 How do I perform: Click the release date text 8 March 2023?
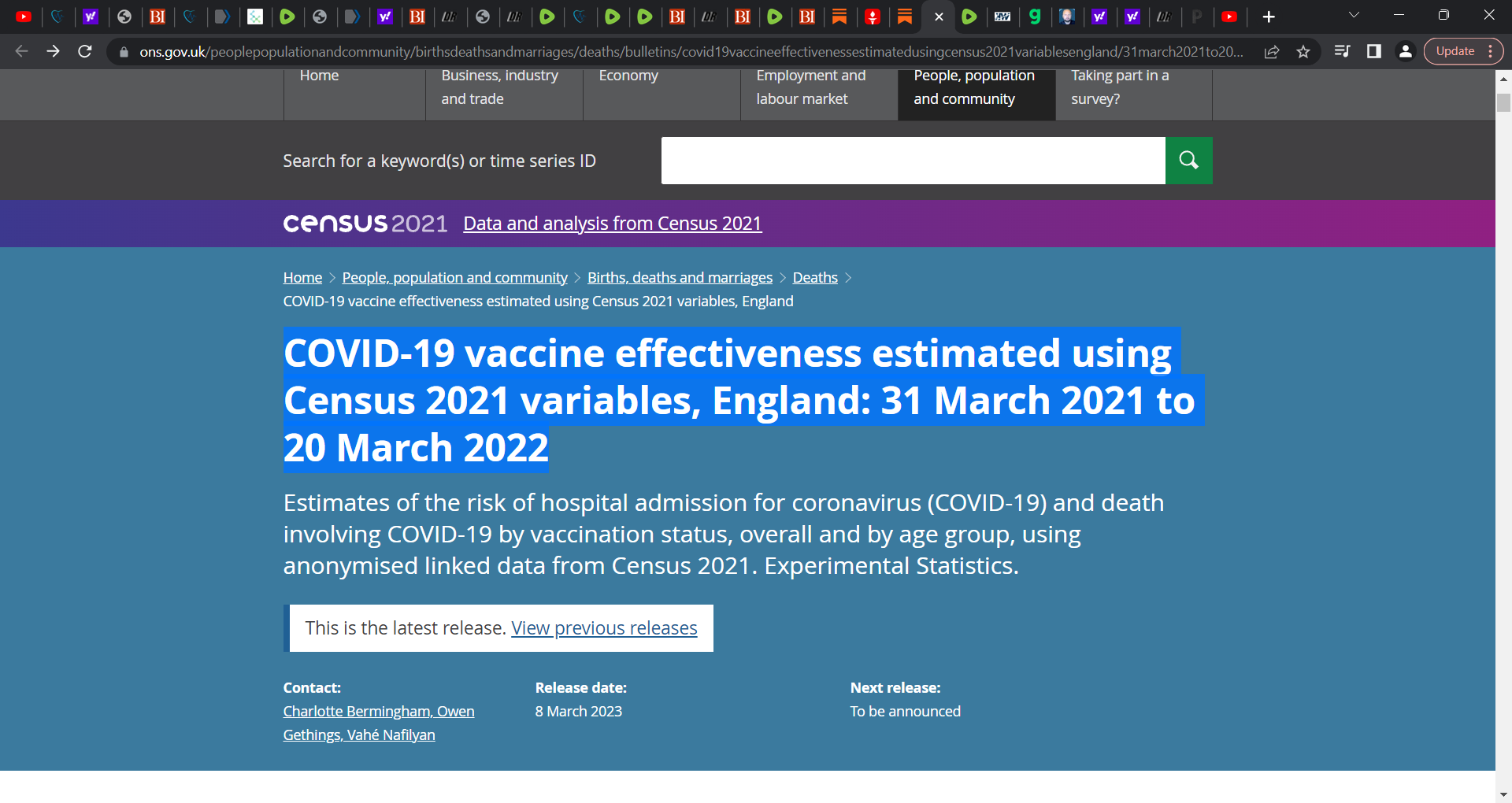pyautogui.click(x=579, y=712)
